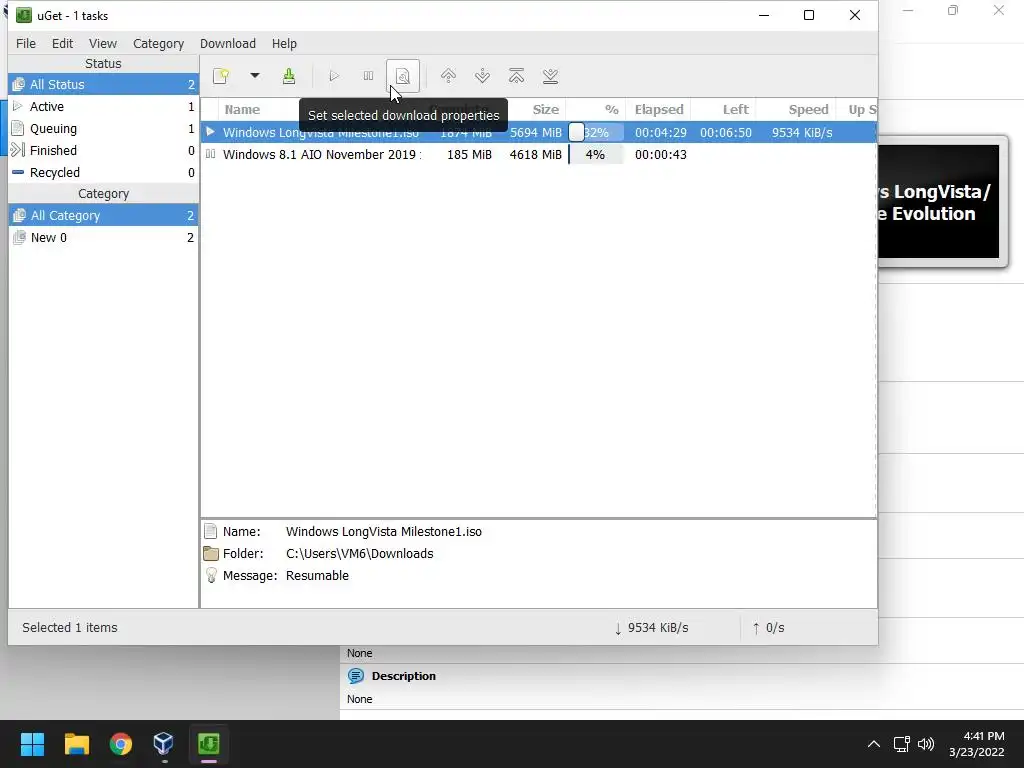Select the Recycled status filter
This screenshot has width=1024, height=768.
[103, 172]
